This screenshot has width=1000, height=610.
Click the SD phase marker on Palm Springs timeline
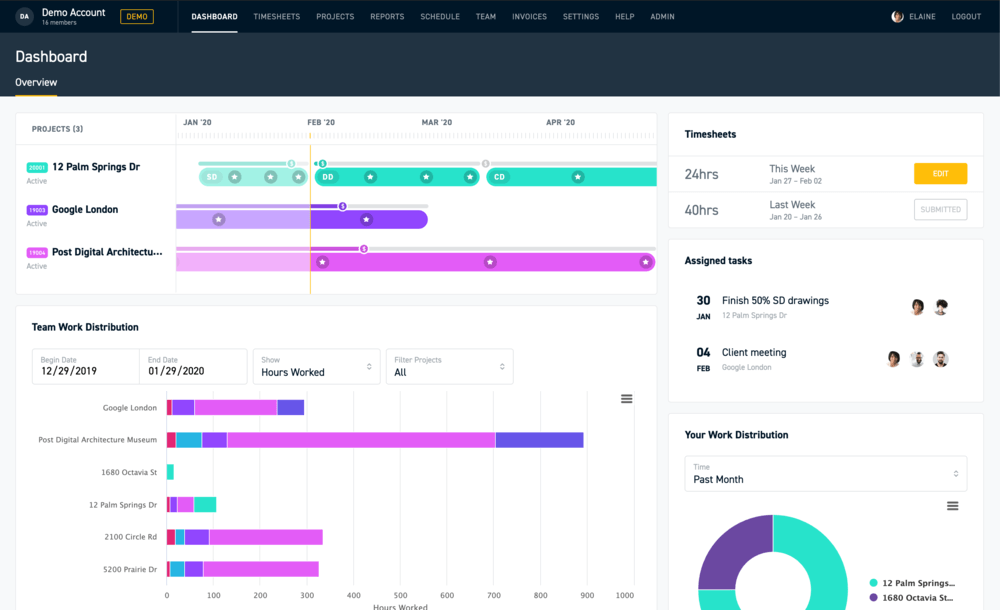[212, 176]
